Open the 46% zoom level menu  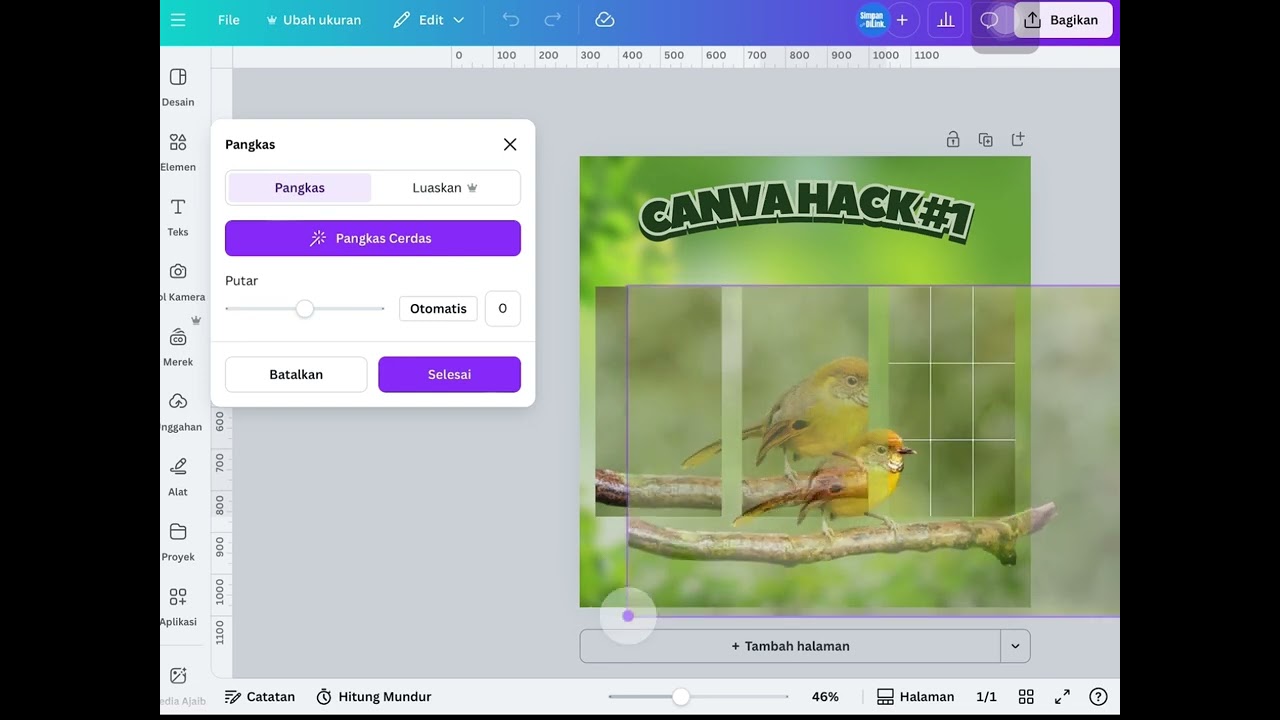click(825, 697)
